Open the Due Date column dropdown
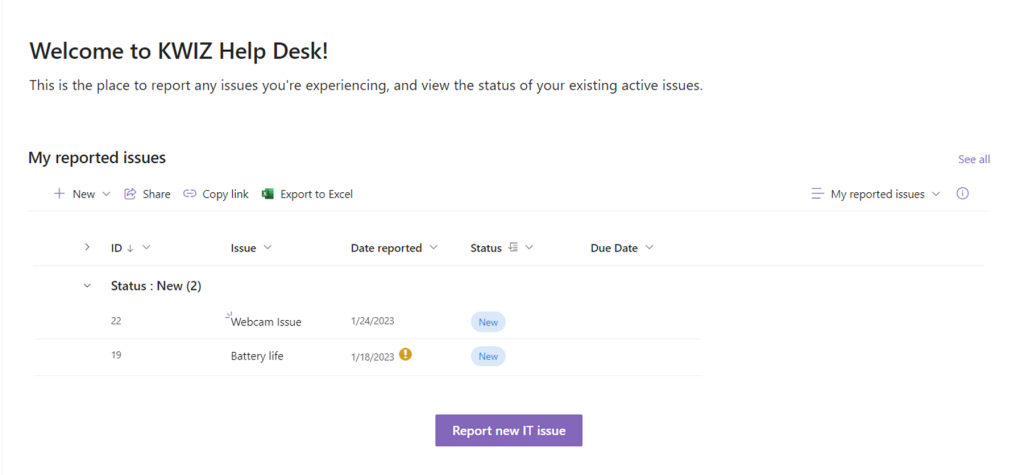Image resolution: width=1024 pixels, height=475 pixels. (x=649, y=248)
